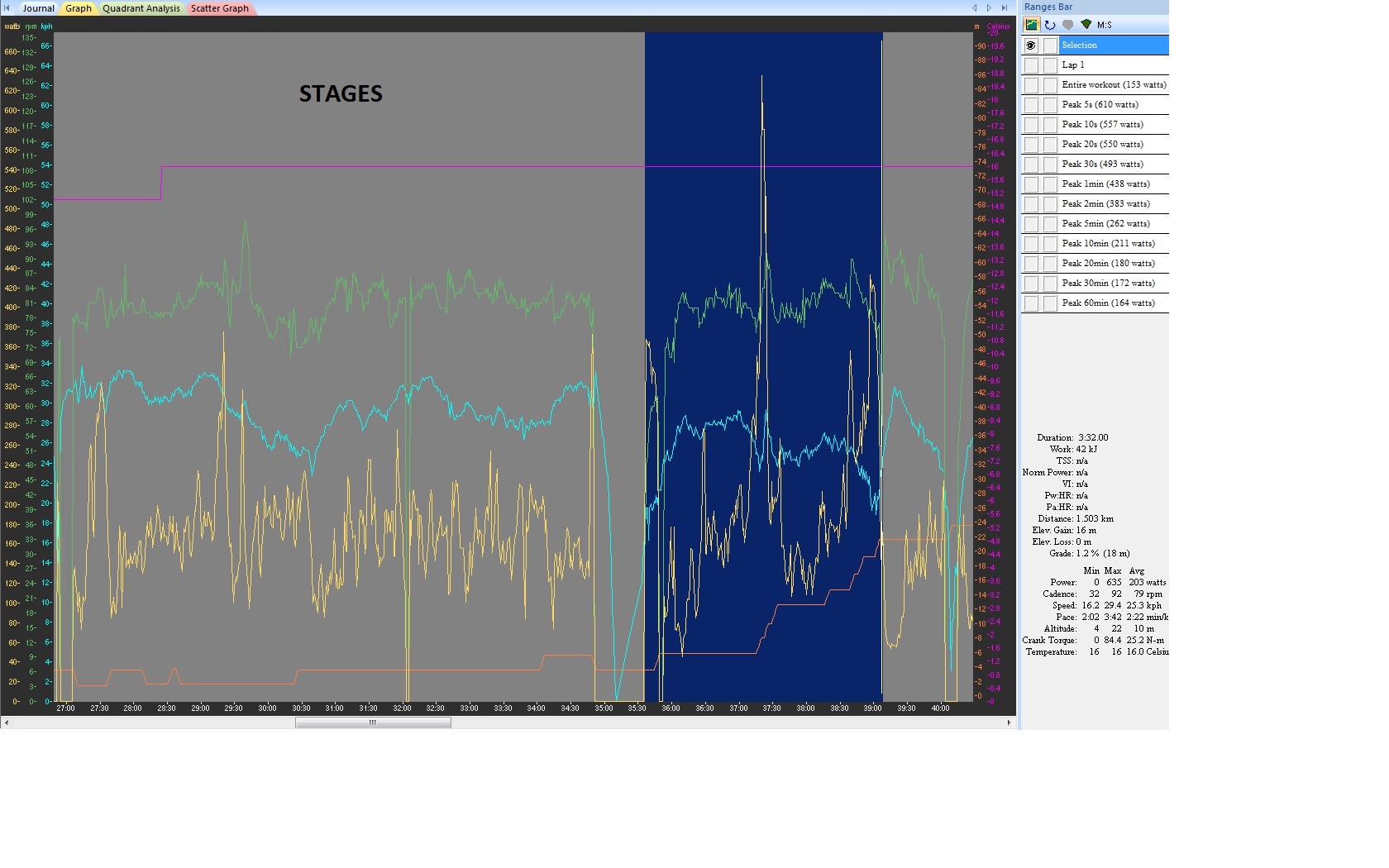Jump to last tab using right-end arrow
The height and width of the screenshot is (868, 1389).
click(1004, 8)
